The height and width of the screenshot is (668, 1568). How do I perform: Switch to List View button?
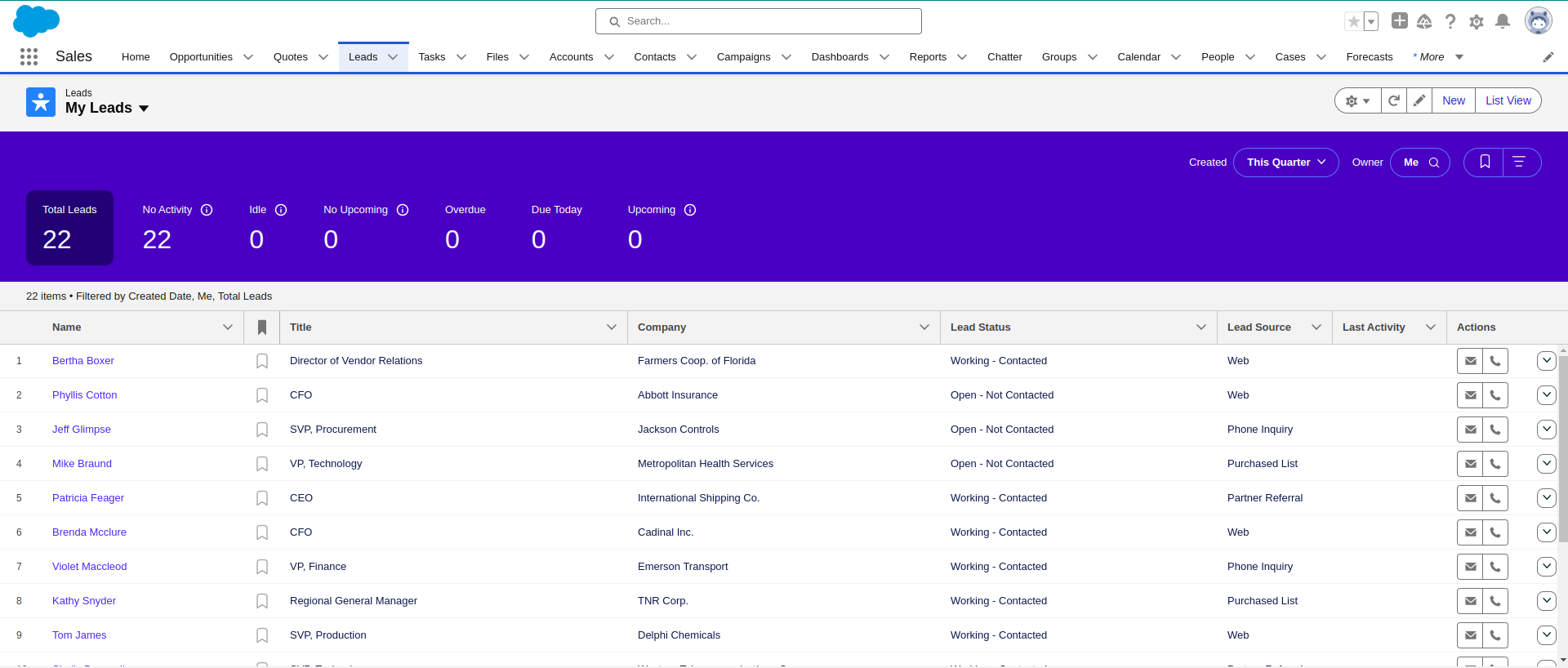tap(1508, 100)
